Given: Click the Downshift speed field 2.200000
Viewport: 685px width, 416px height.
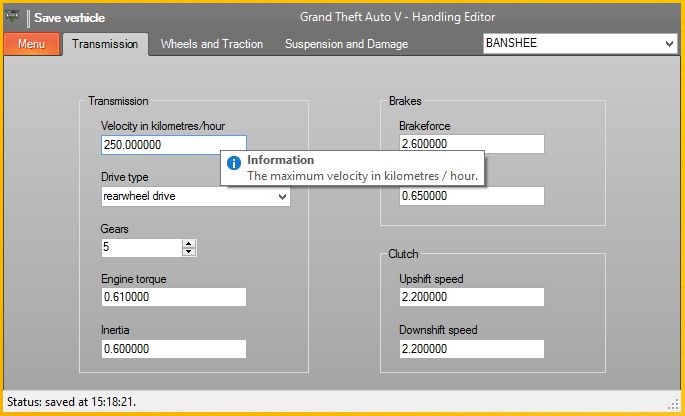Looking at the screenshot, I should click(472, 349).
